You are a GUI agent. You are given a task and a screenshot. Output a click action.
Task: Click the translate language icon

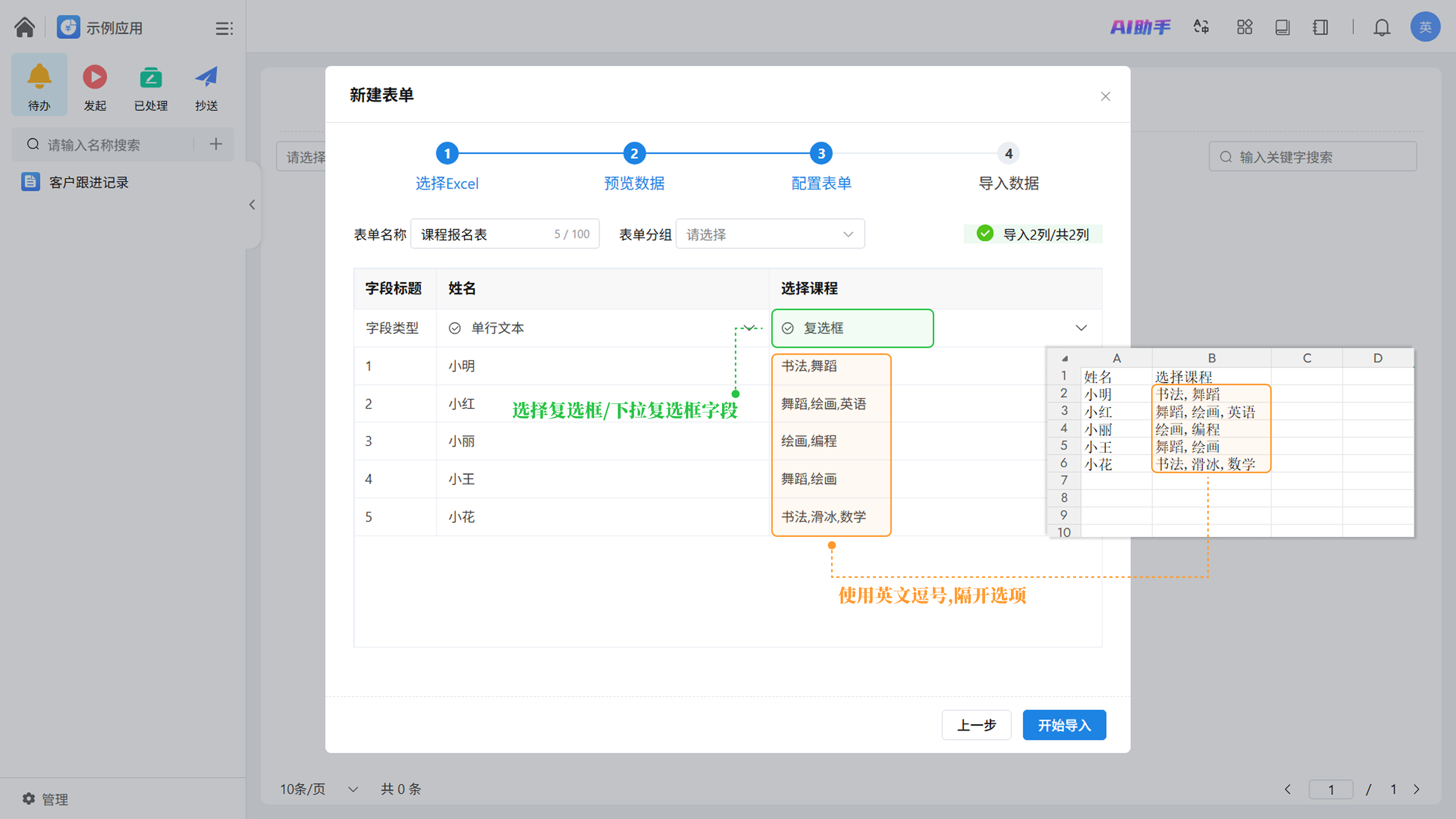(1201, 27)
